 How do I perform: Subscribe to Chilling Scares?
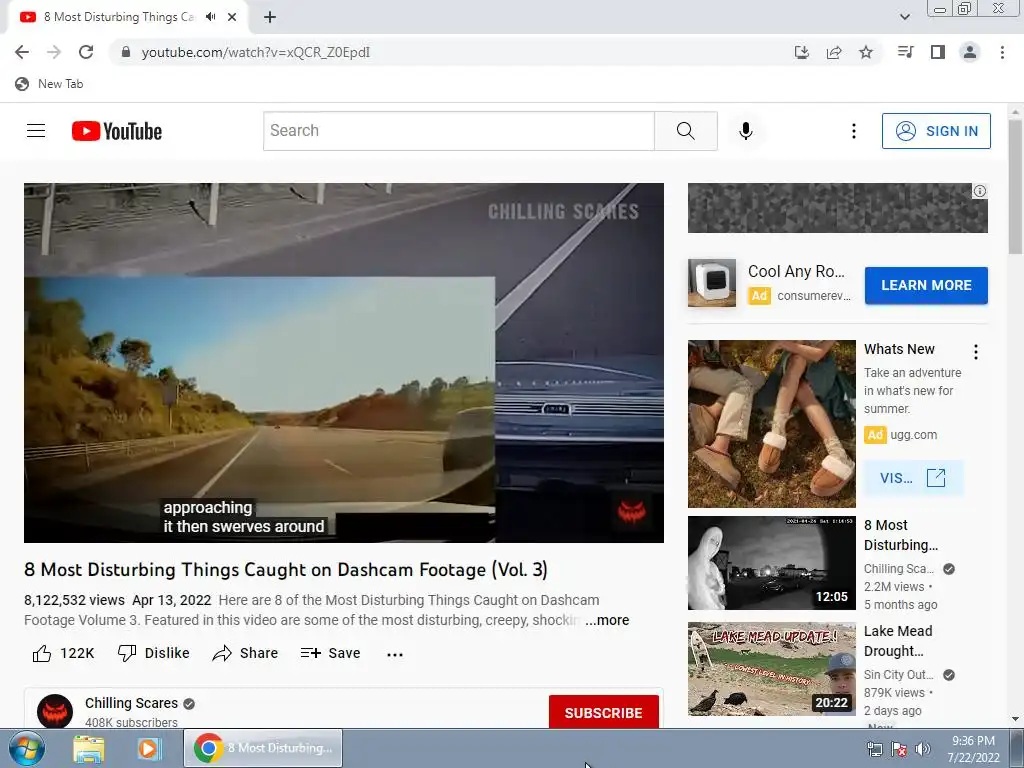[x=603, y=712]
